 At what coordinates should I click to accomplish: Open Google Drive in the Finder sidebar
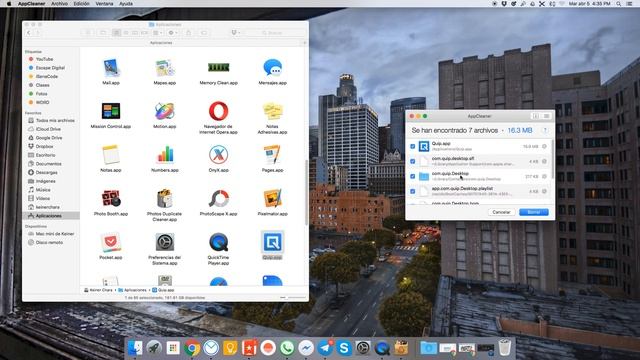click(x=48, y=138)
